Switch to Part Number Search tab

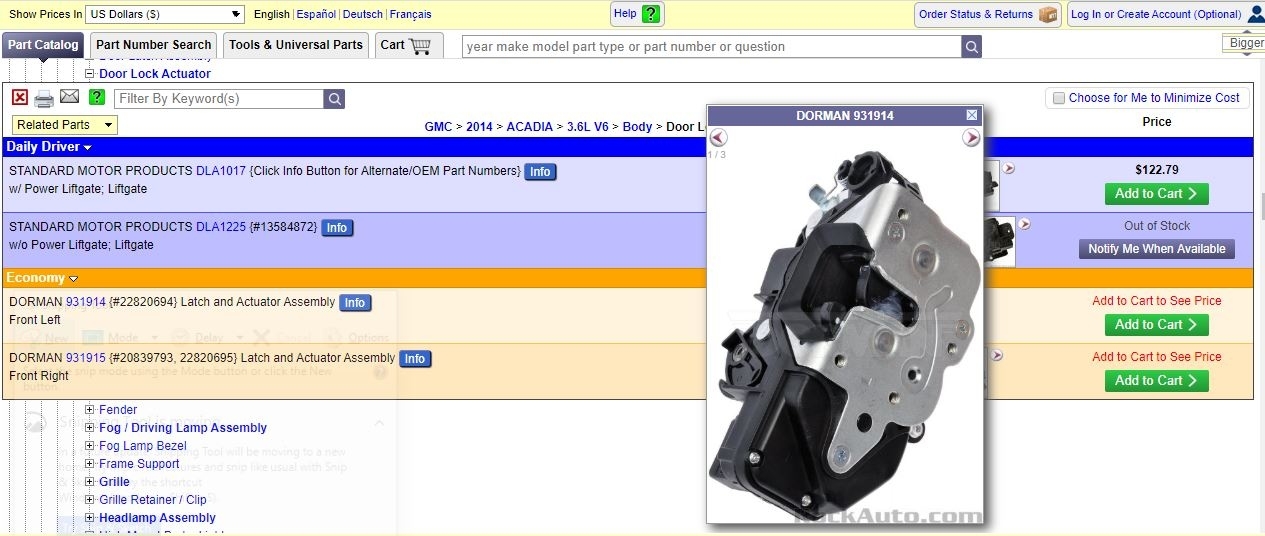[153, 45]
